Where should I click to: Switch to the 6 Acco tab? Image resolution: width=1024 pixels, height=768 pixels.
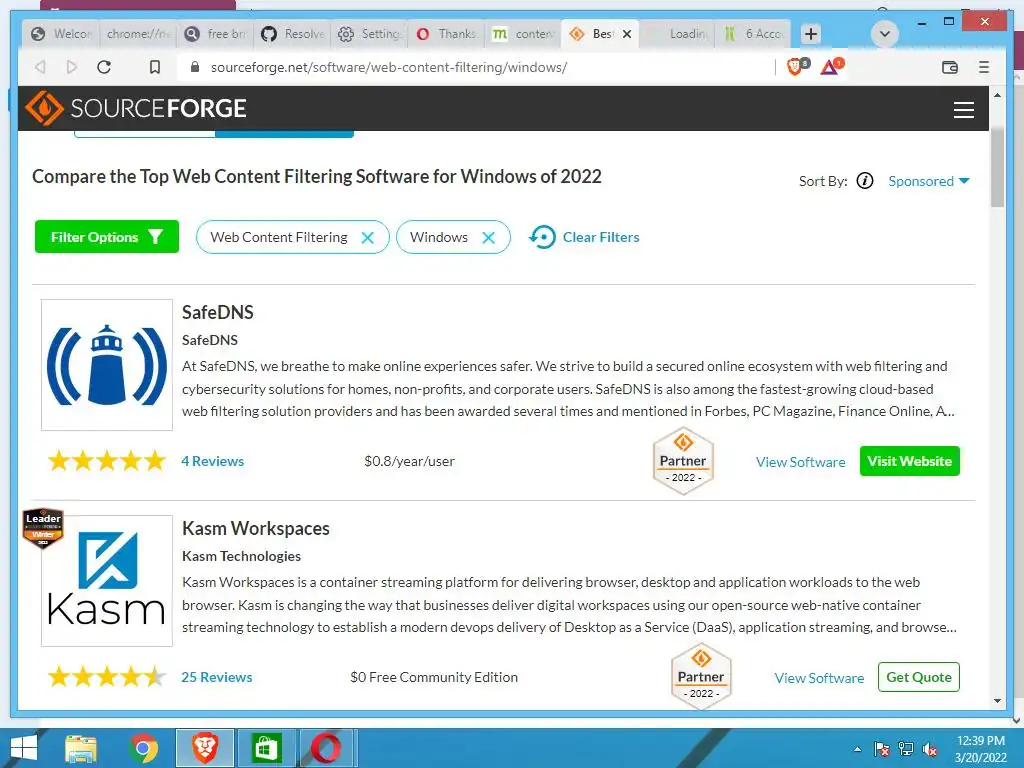(x=755, y=34)
